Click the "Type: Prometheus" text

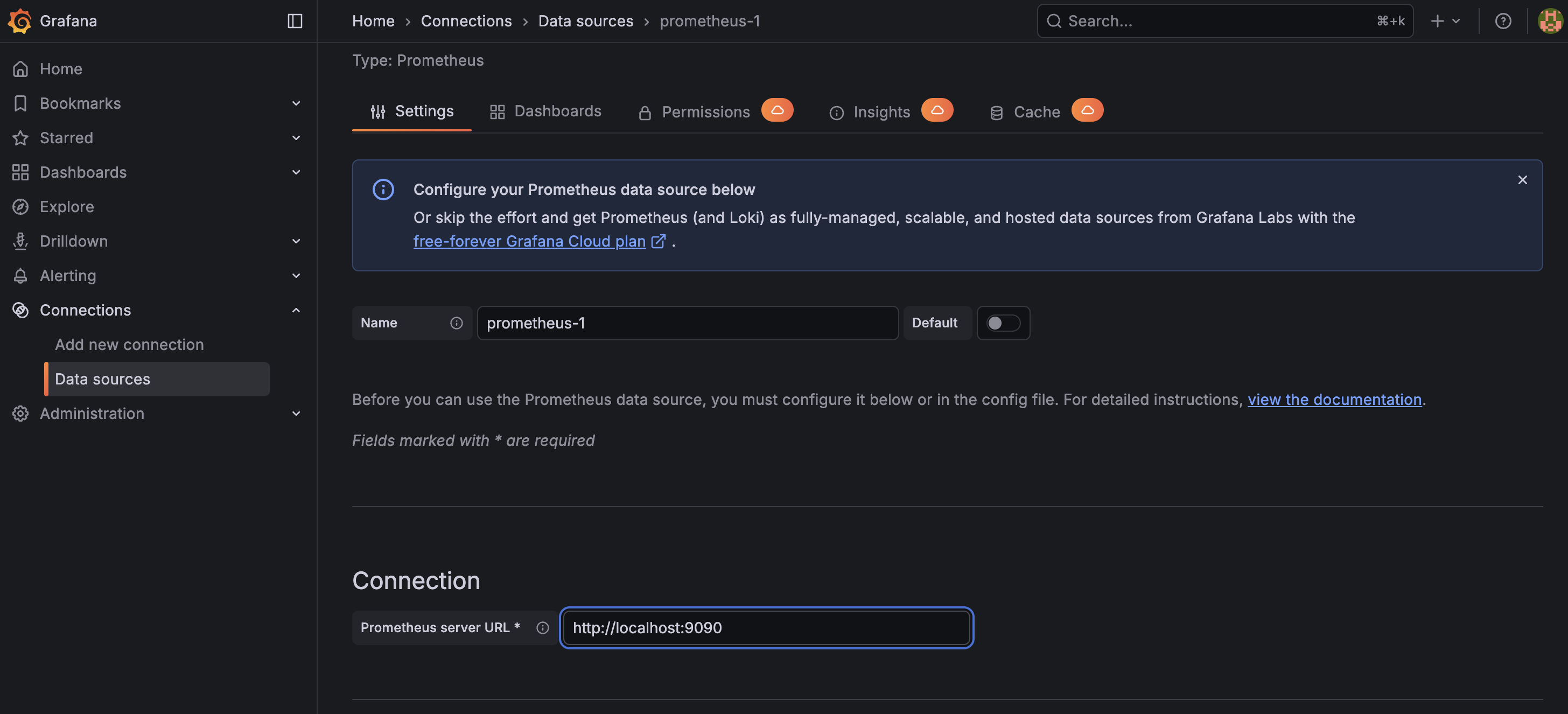tap(418, 60)
